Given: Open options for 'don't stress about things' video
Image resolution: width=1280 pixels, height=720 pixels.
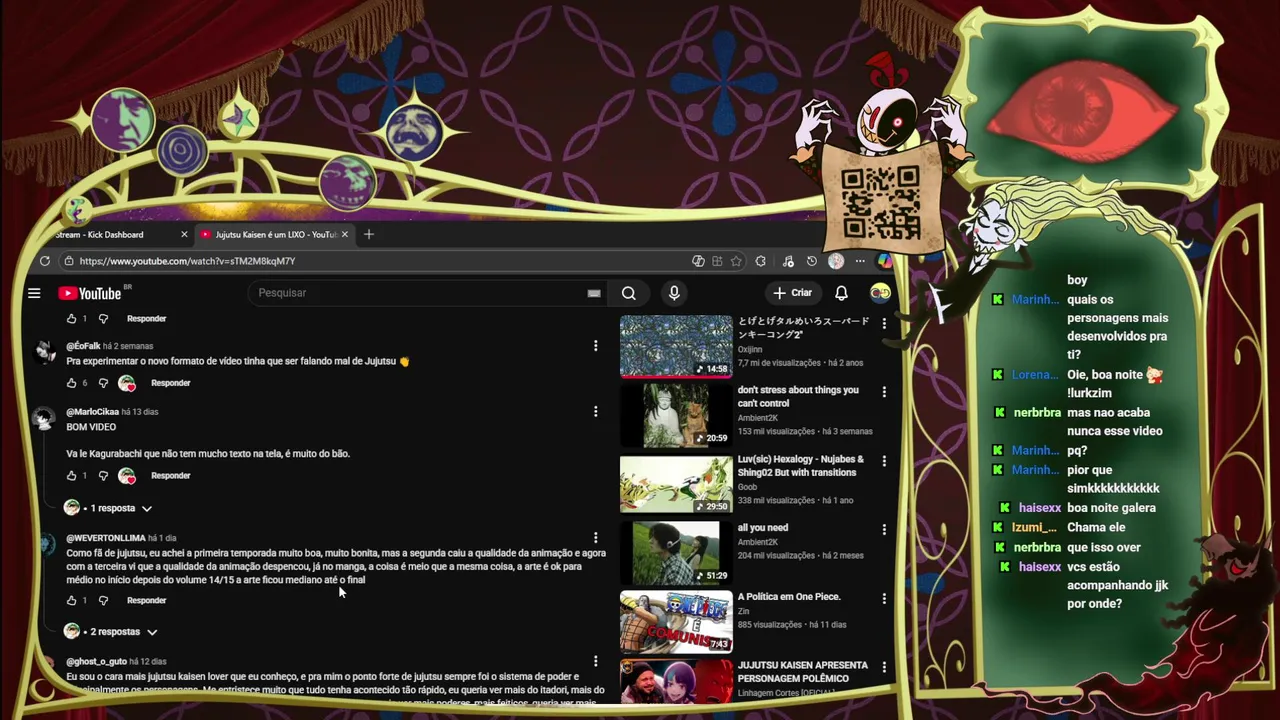Looking at the screenshot, I should (x=884, y=392).
